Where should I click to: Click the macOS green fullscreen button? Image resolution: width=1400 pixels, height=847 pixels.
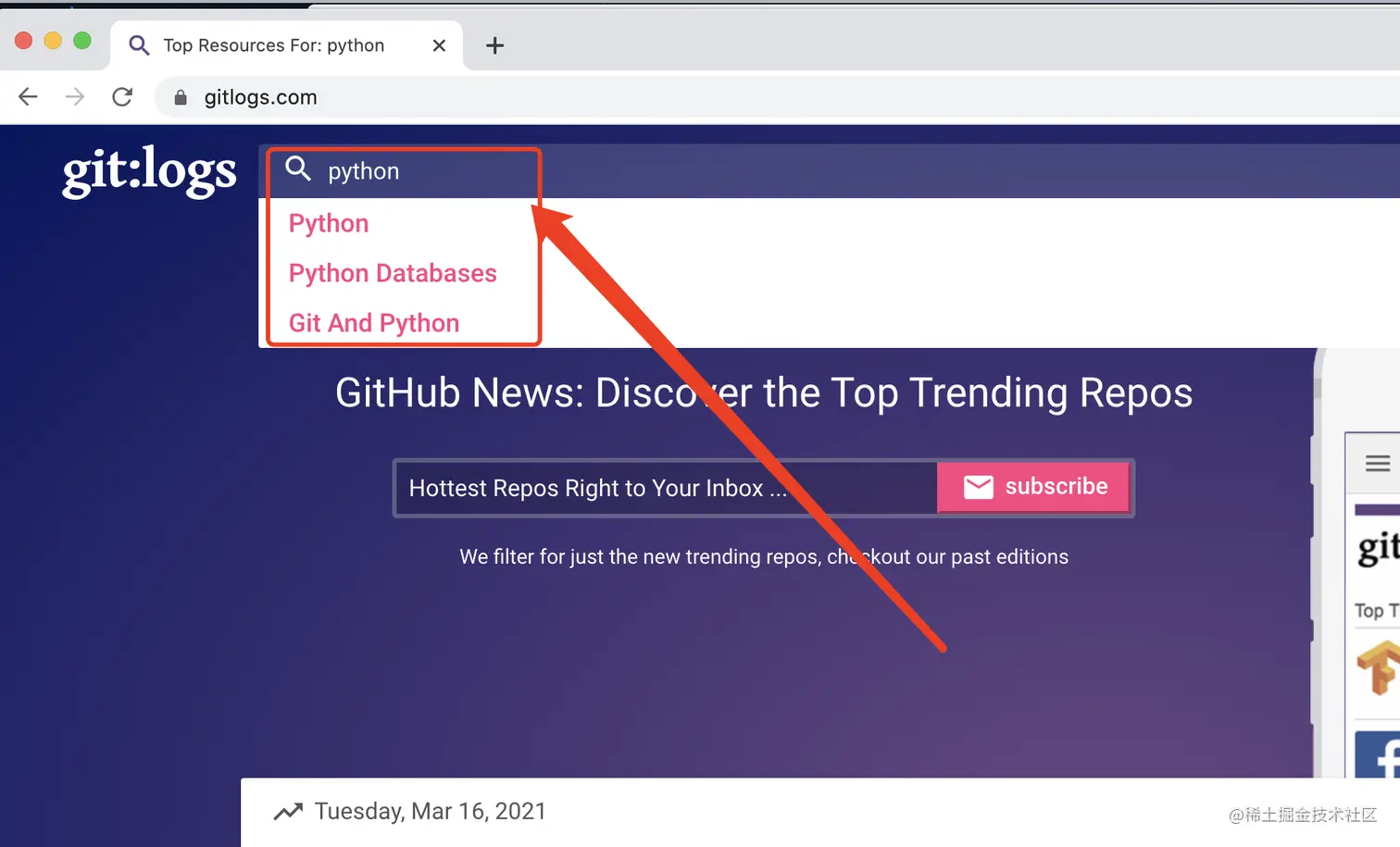pos(82,41)
